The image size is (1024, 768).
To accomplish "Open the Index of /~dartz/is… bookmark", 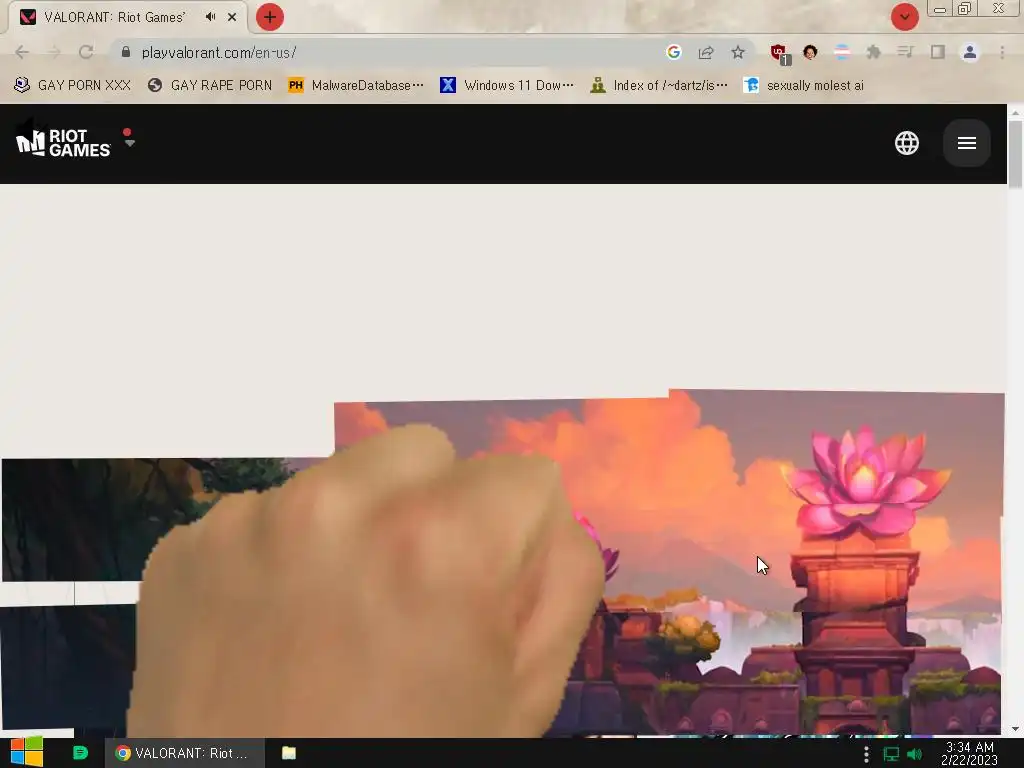I will click(x=659, y=86).
